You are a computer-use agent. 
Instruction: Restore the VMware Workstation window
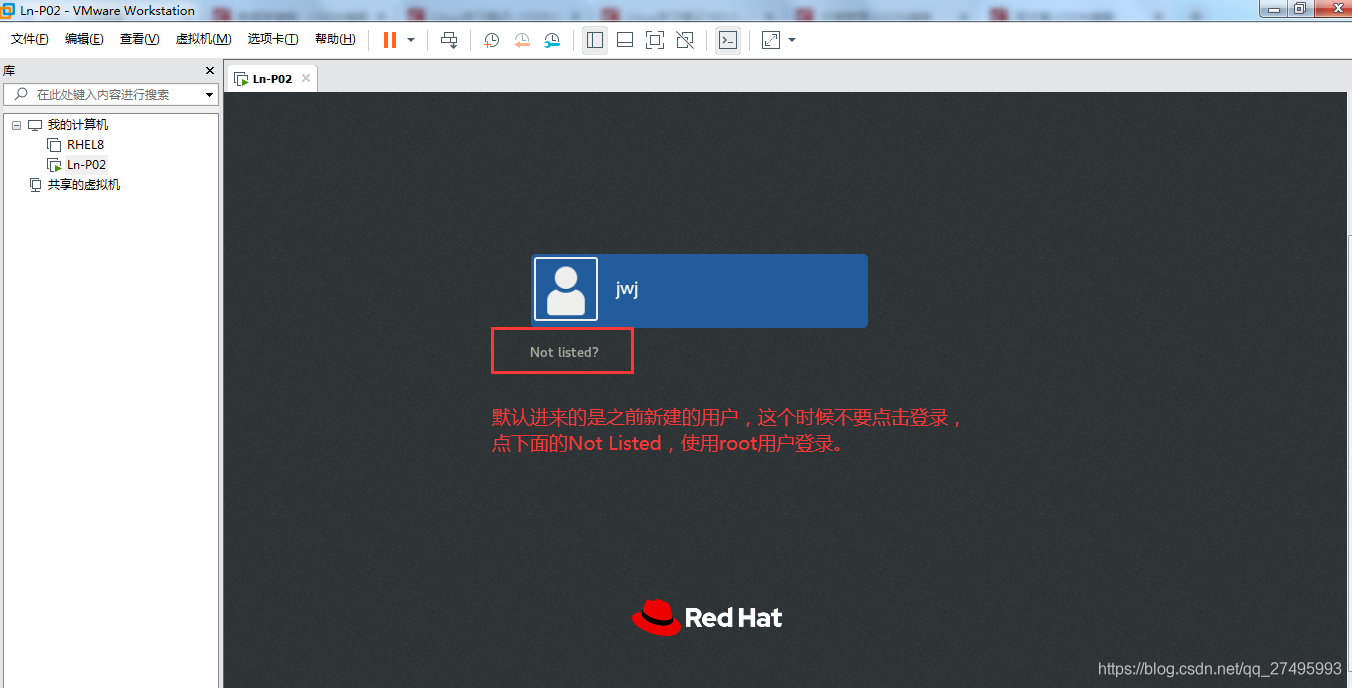1298,8
